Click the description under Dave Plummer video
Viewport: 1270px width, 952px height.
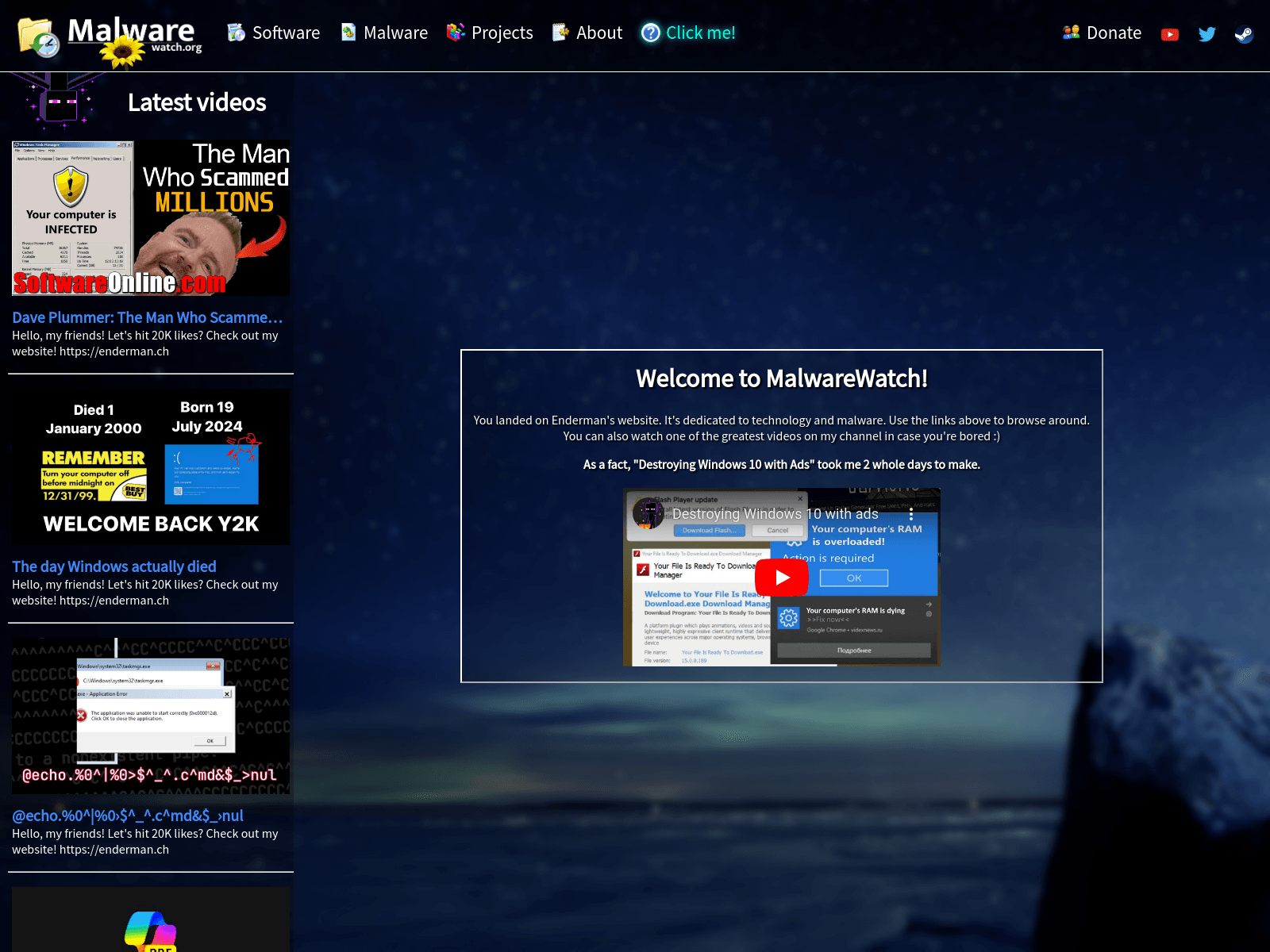point(145,344)
